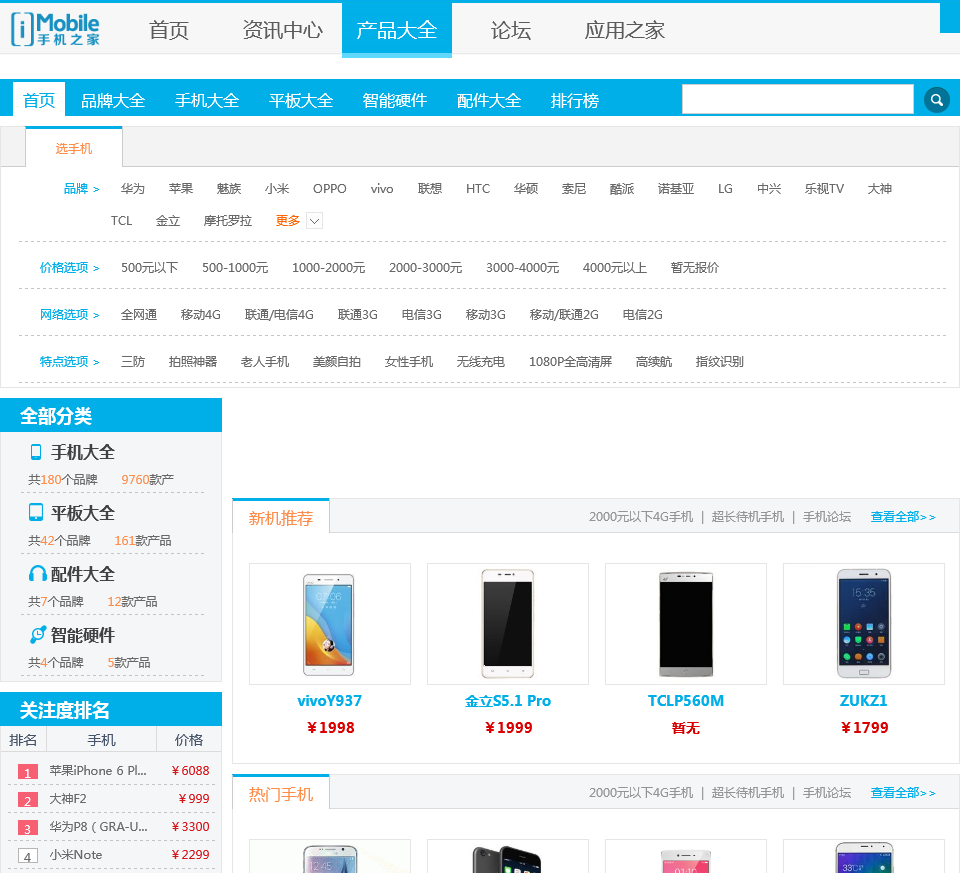Click the tablet icon beside 平板大全
The image size is (960, 873).
pyautogui.click(x=36, y=512)
